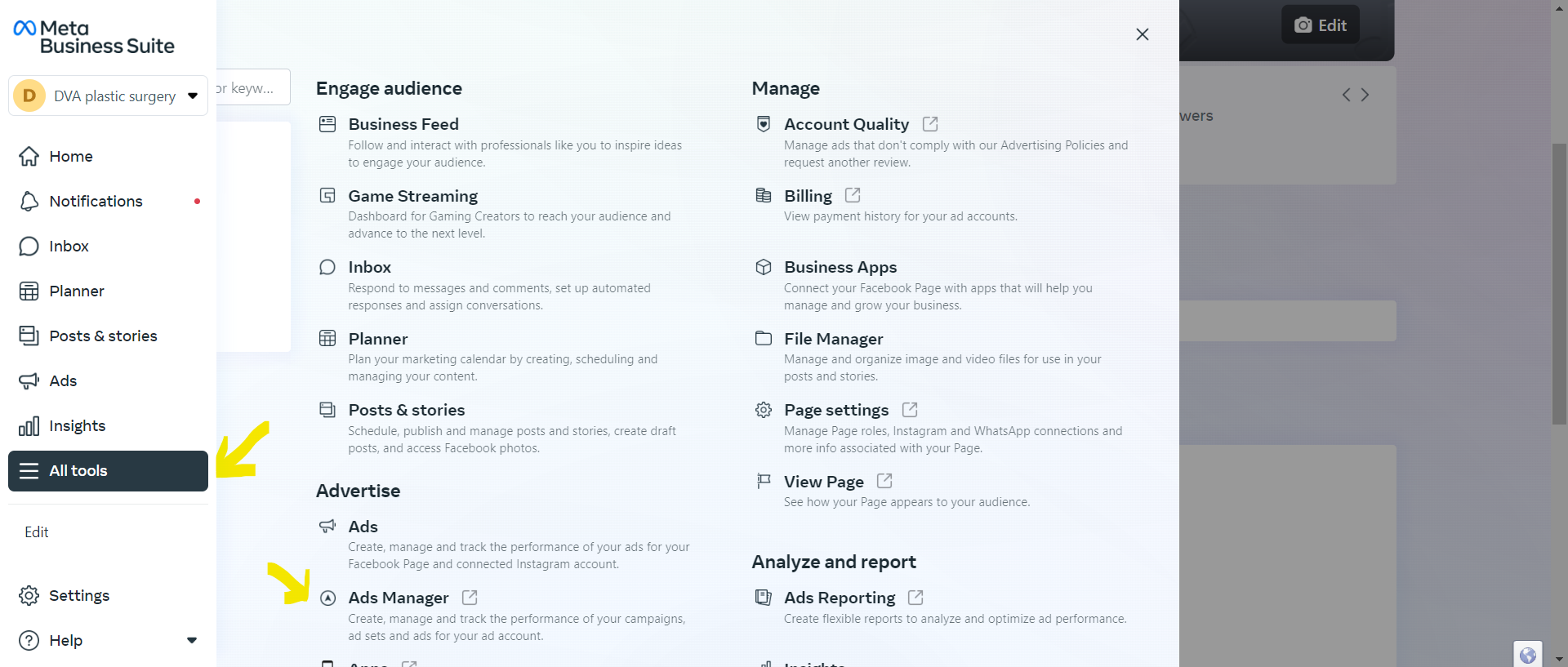This screenshot has height=667, width=1568.
Task: Select the Ads Manager compass icon
Action: [x=327, y=598]
